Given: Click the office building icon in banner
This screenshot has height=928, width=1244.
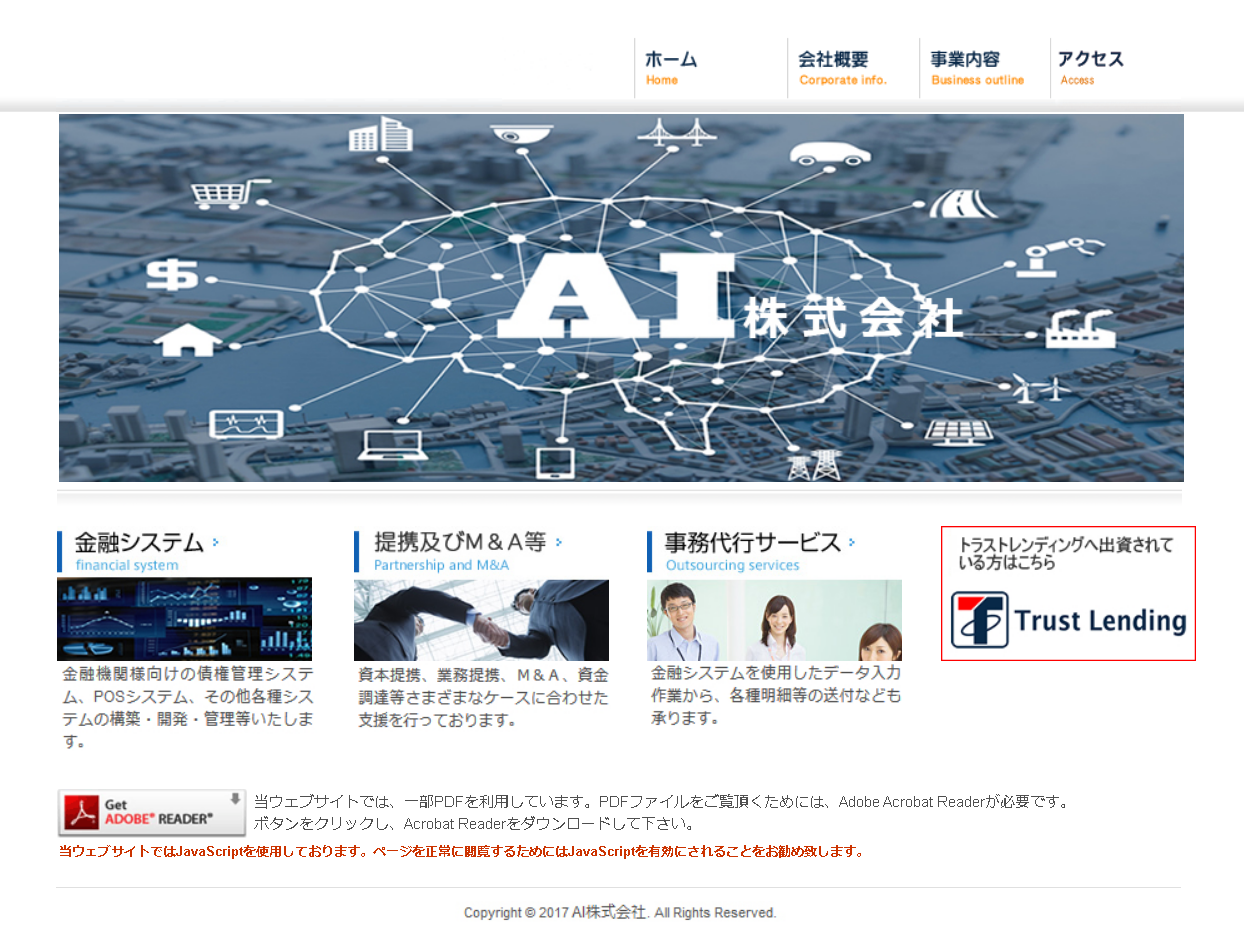Looking at the screenshot, I should (x=380, y=134).
